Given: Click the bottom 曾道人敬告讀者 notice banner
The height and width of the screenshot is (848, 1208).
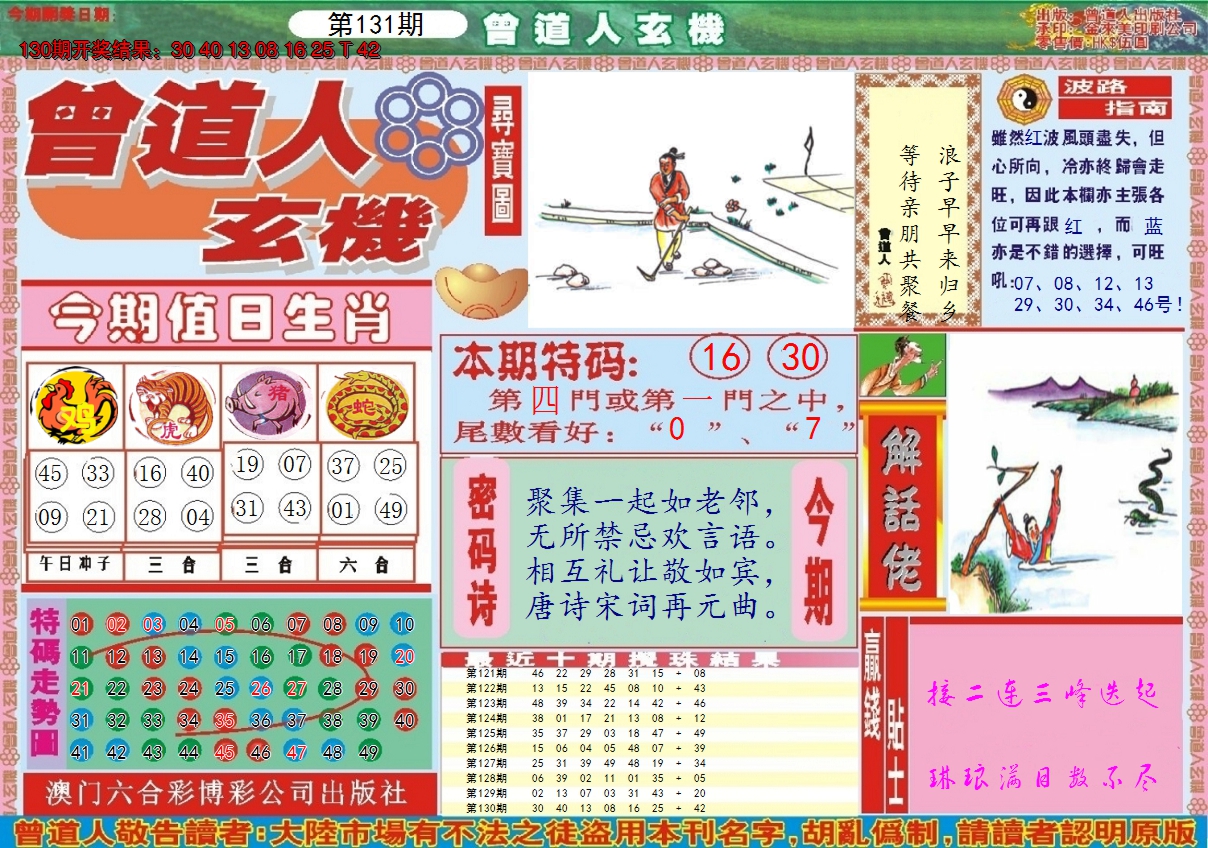Looking at the screenshot, I should tap(604, 832).
